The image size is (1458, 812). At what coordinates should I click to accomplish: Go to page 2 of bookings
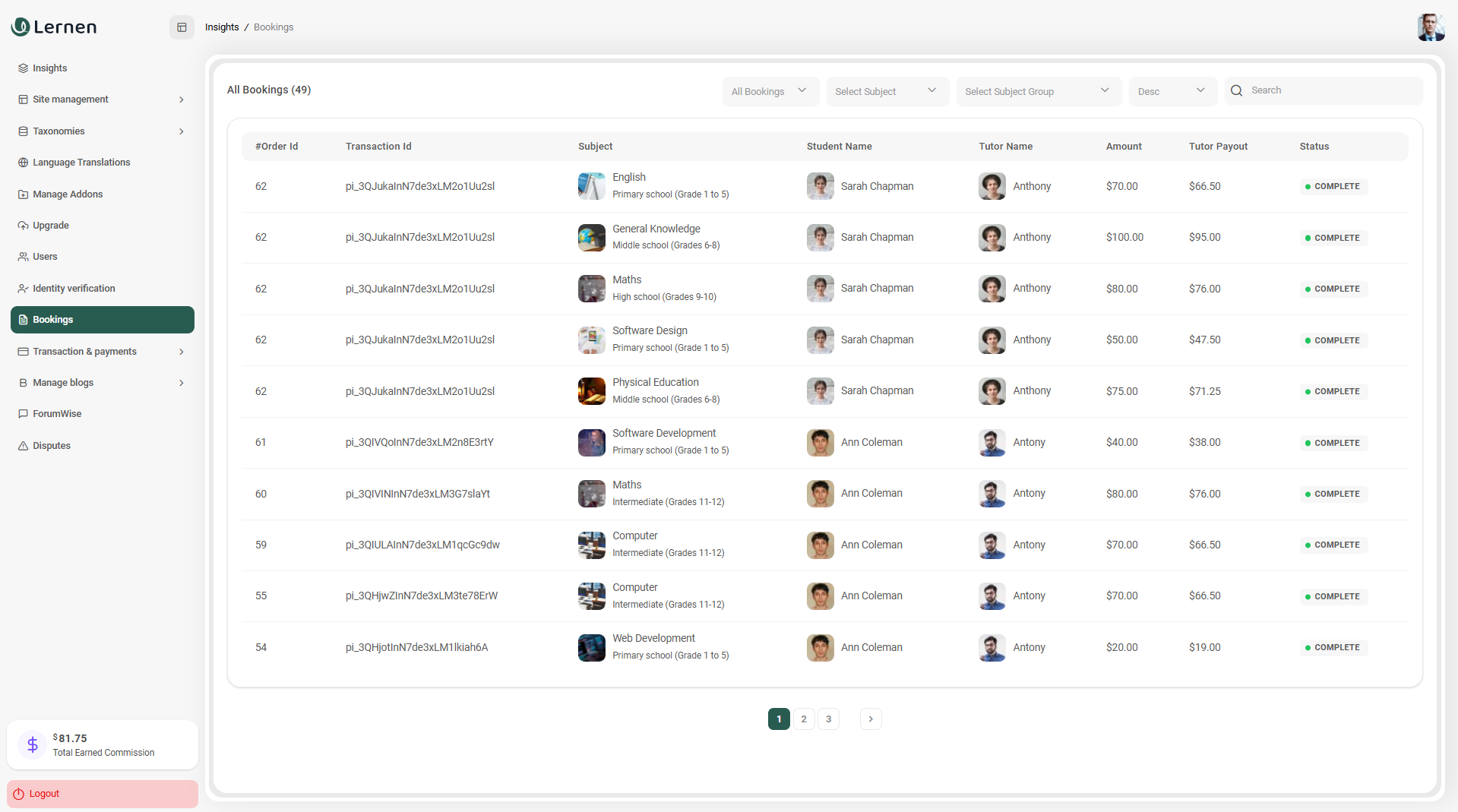(x=803, y=719)
